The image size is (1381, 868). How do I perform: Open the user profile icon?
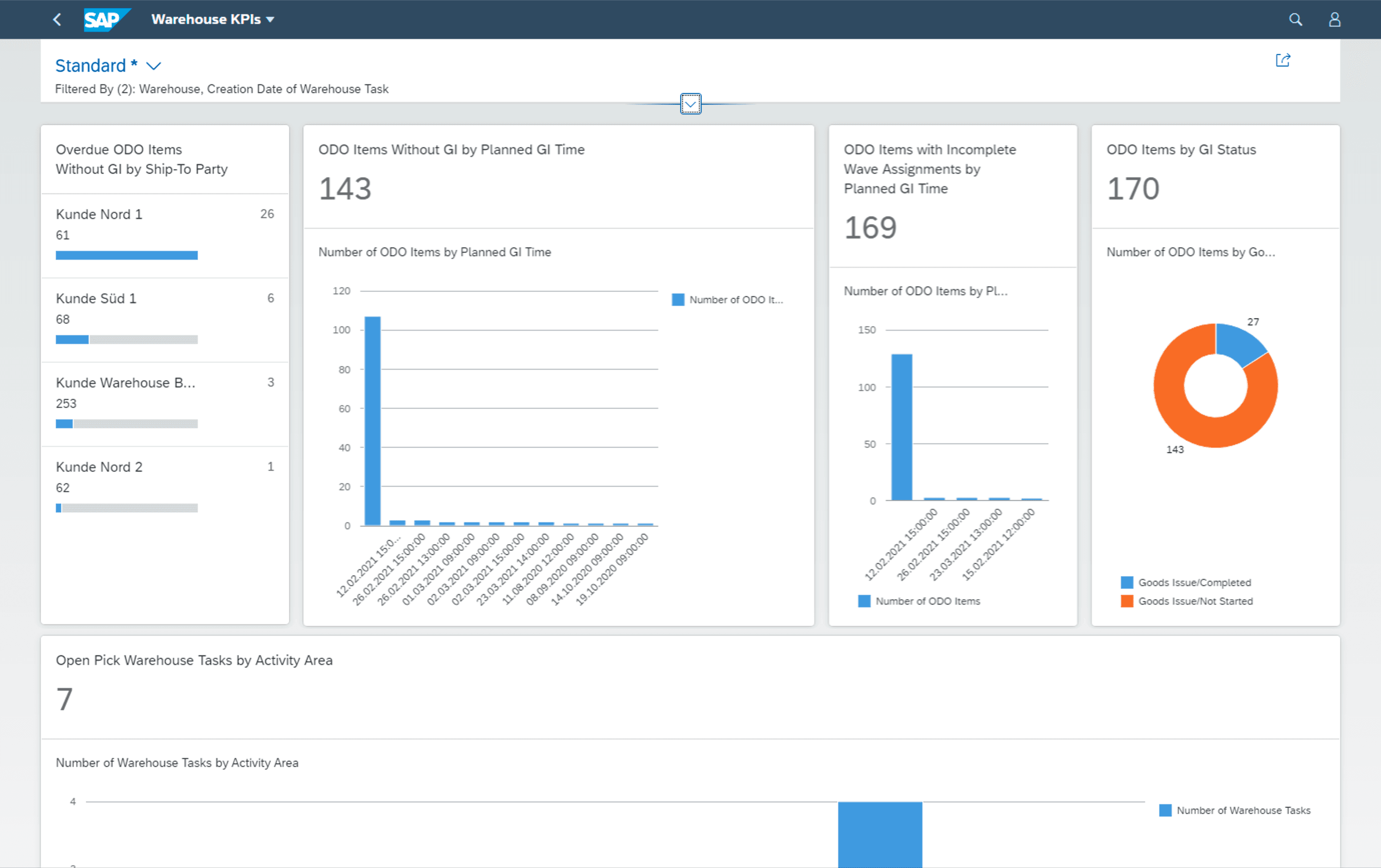[x=1334, y=20]
